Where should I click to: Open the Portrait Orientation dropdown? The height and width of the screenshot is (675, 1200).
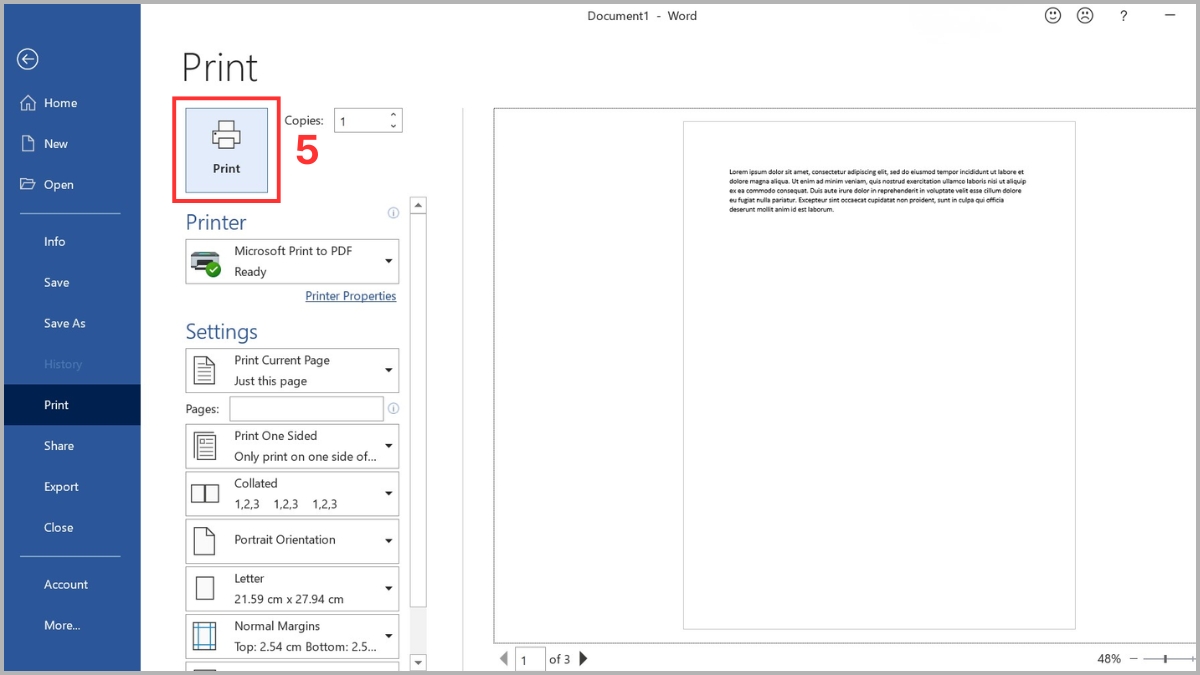[291, 540]
